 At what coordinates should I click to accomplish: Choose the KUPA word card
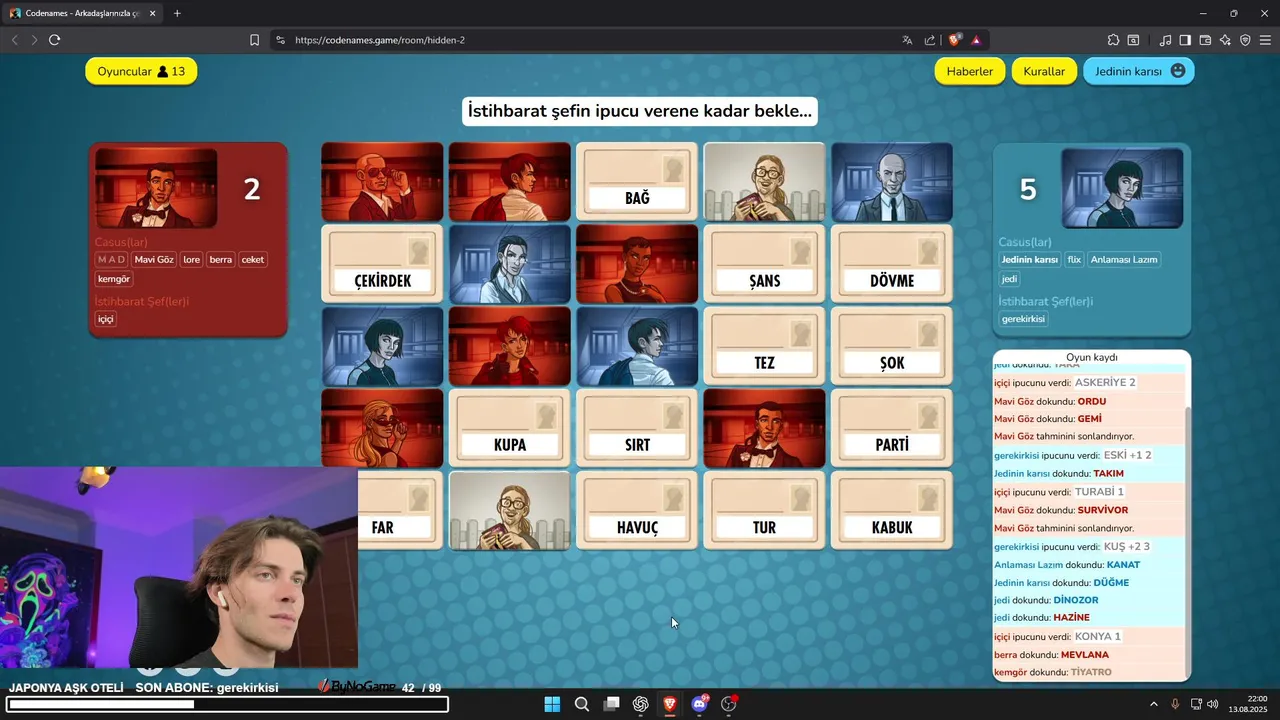tap(509, 428)
